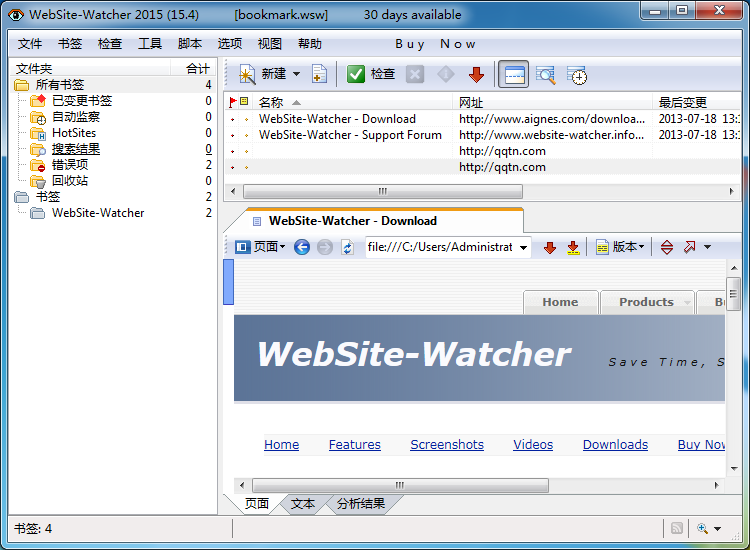750x550 pixels.
Task: Click the red down arrow toolbar icon
Action: [x=476, y=74]
